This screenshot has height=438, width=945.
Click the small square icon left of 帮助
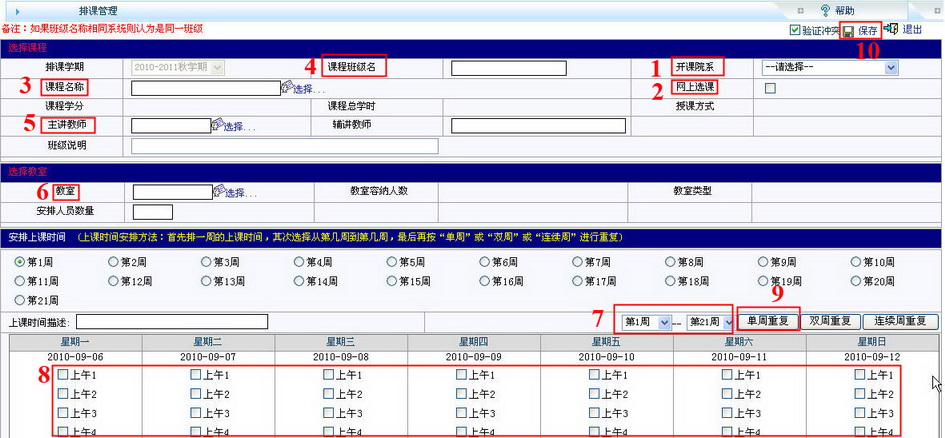point(801,10)
